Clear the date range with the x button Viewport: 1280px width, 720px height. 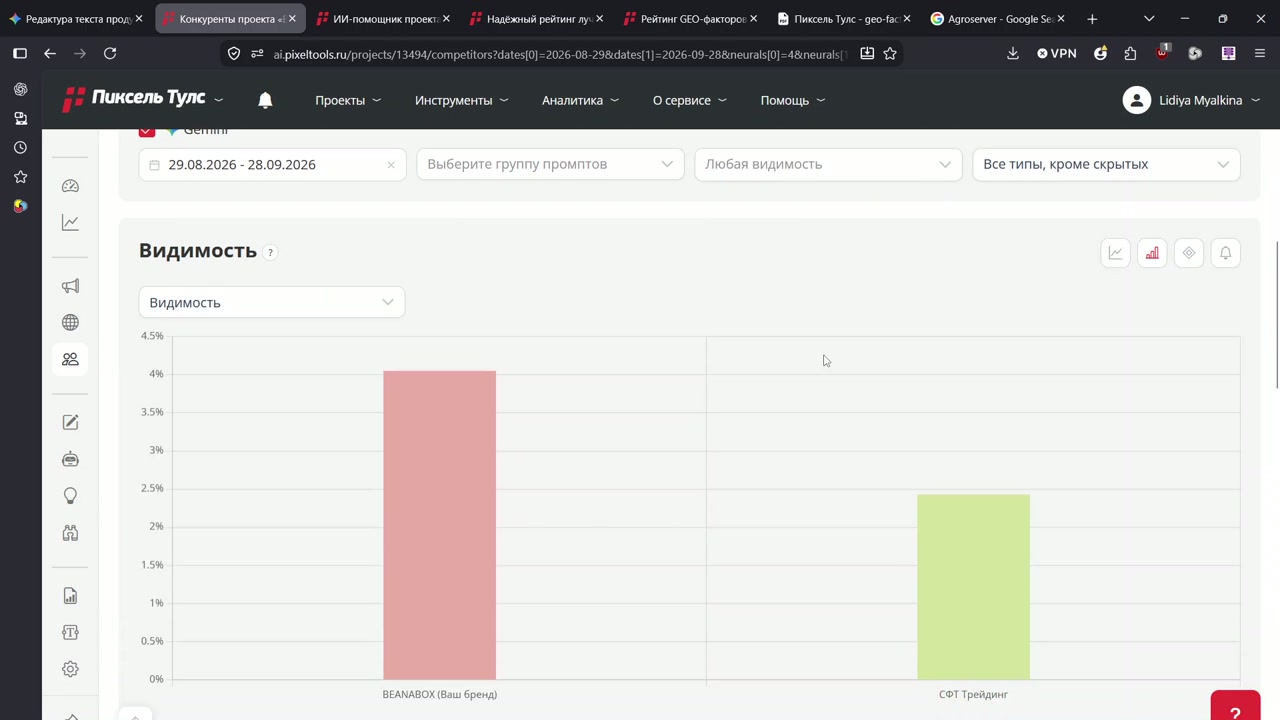click(x=391, y=165)
